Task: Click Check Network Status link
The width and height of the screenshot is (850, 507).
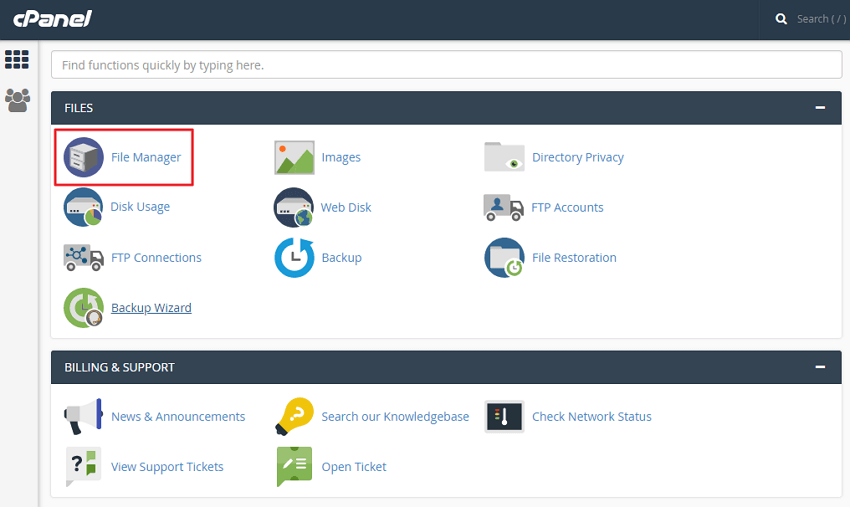Action: pyautogui.click(x=591, y=416)
